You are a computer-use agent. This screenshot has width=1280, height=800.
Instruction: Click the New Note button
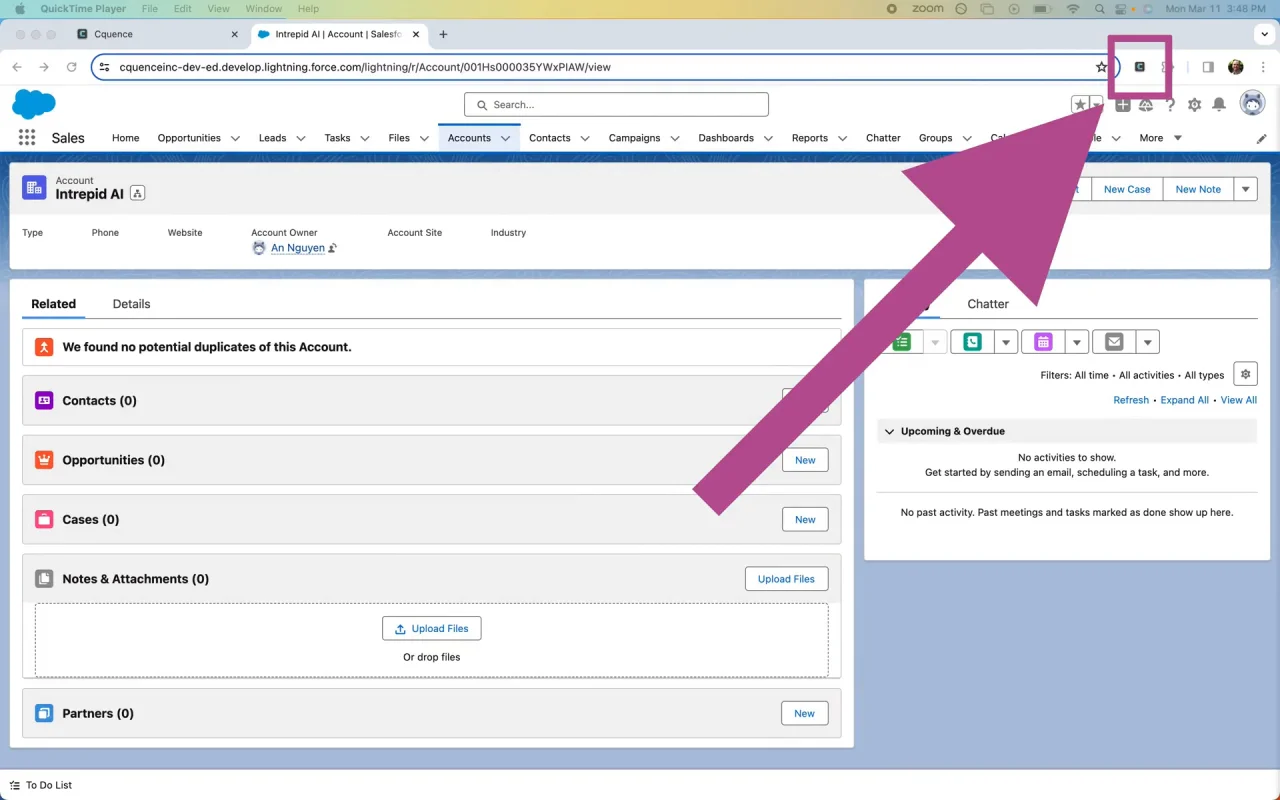point(1198,189)
